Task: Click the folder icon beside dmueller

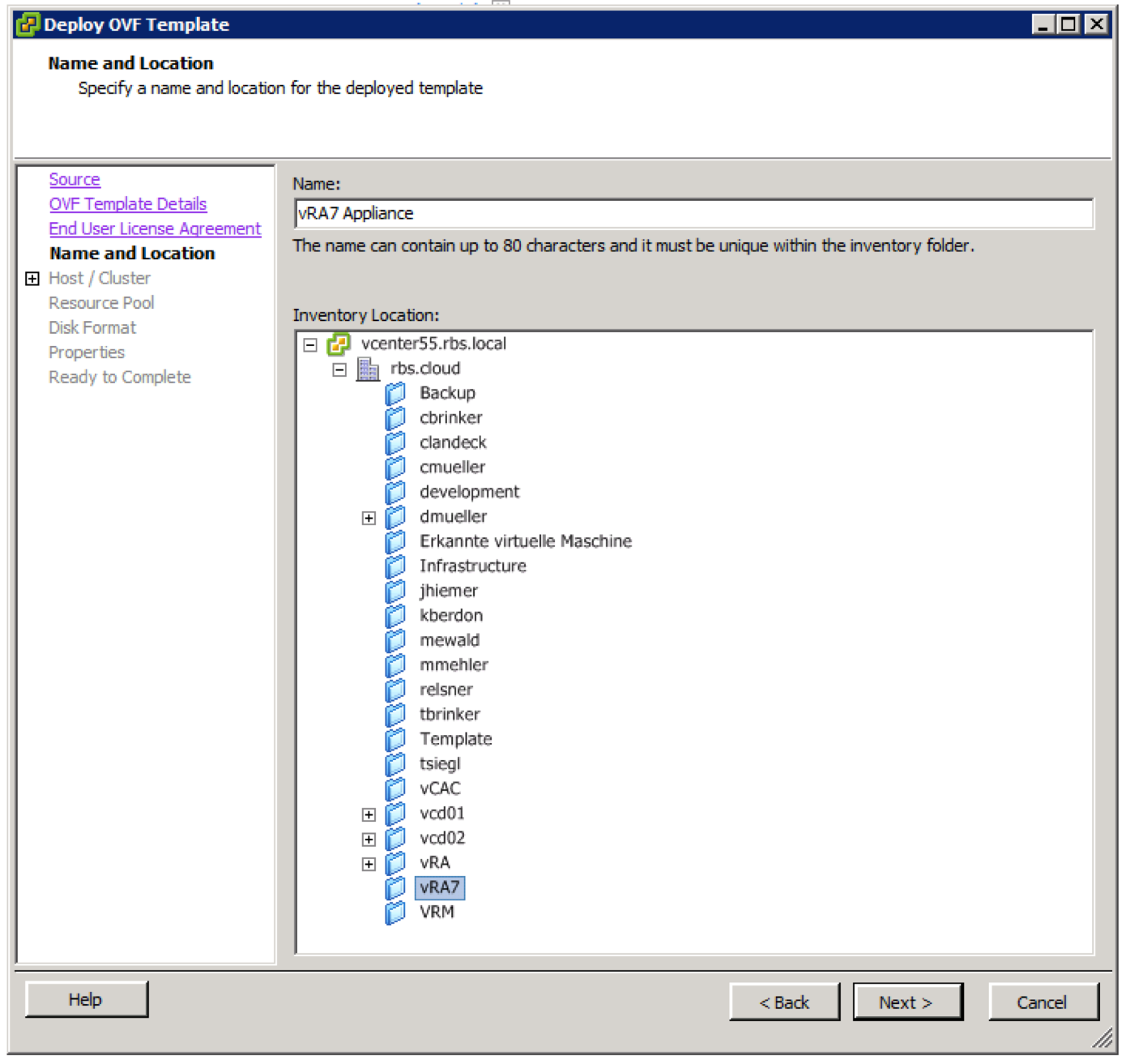Action: pyautogui.click(x=395, y=517)
